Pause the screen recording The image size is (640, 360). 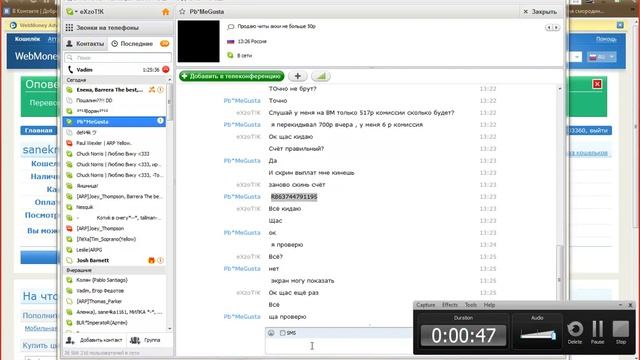click(598, 332)
